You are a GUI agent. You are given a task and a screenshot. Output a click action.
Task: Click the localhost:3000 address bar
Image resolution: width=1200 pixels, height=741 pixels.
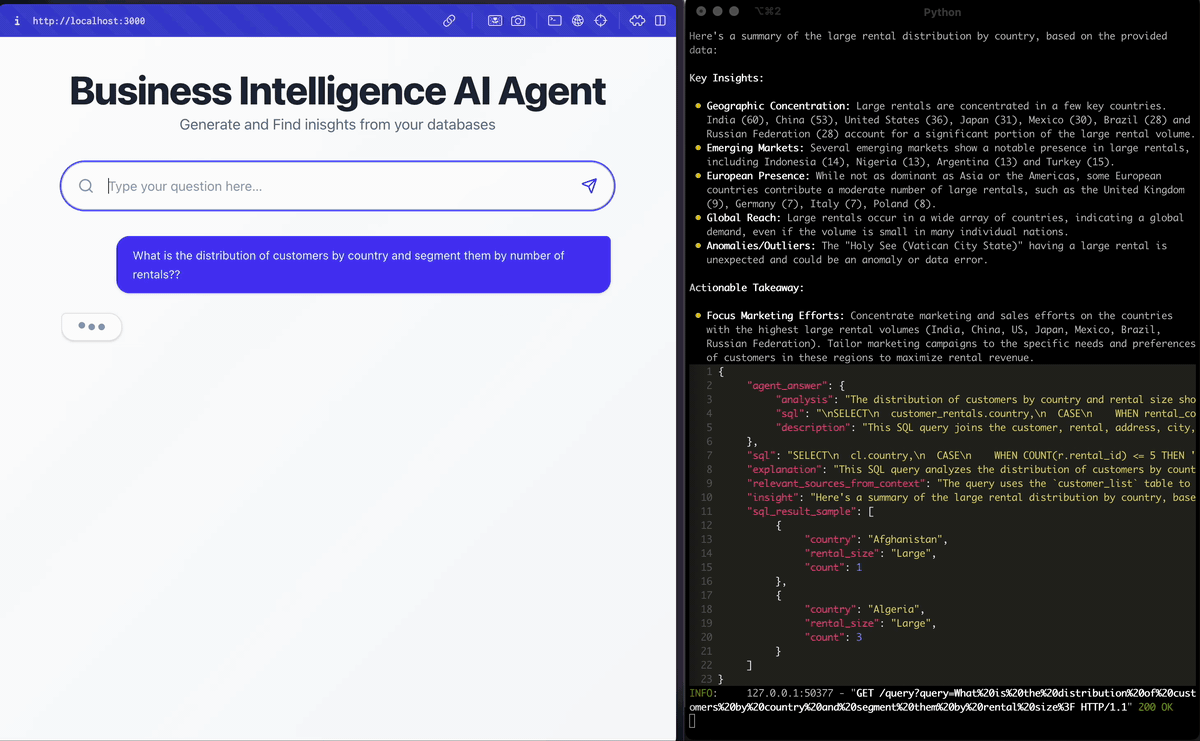coord(89,20)
